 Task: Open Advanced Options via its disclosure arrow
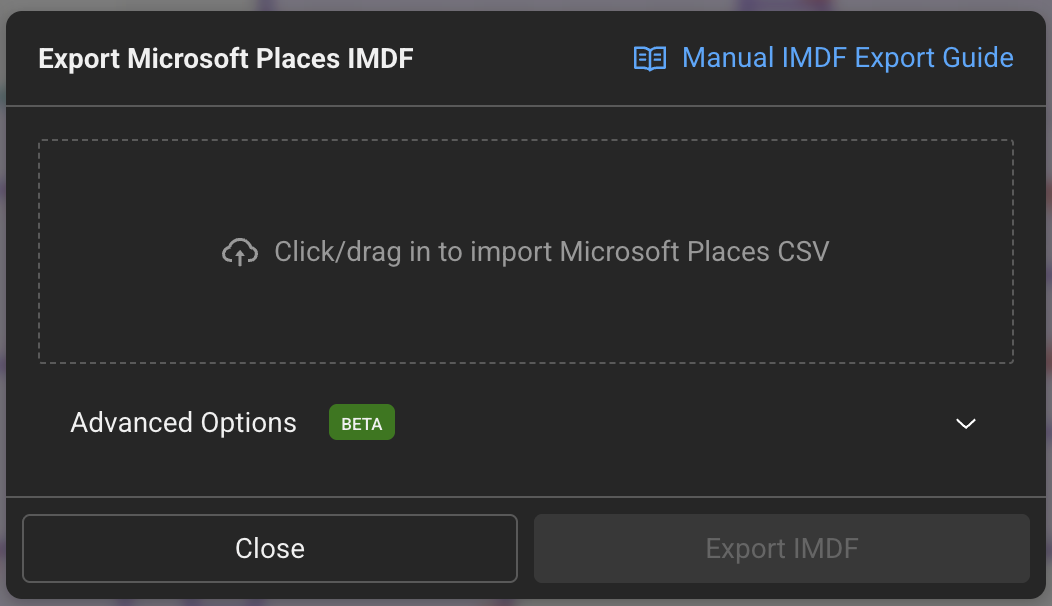[x=966, y=423]
